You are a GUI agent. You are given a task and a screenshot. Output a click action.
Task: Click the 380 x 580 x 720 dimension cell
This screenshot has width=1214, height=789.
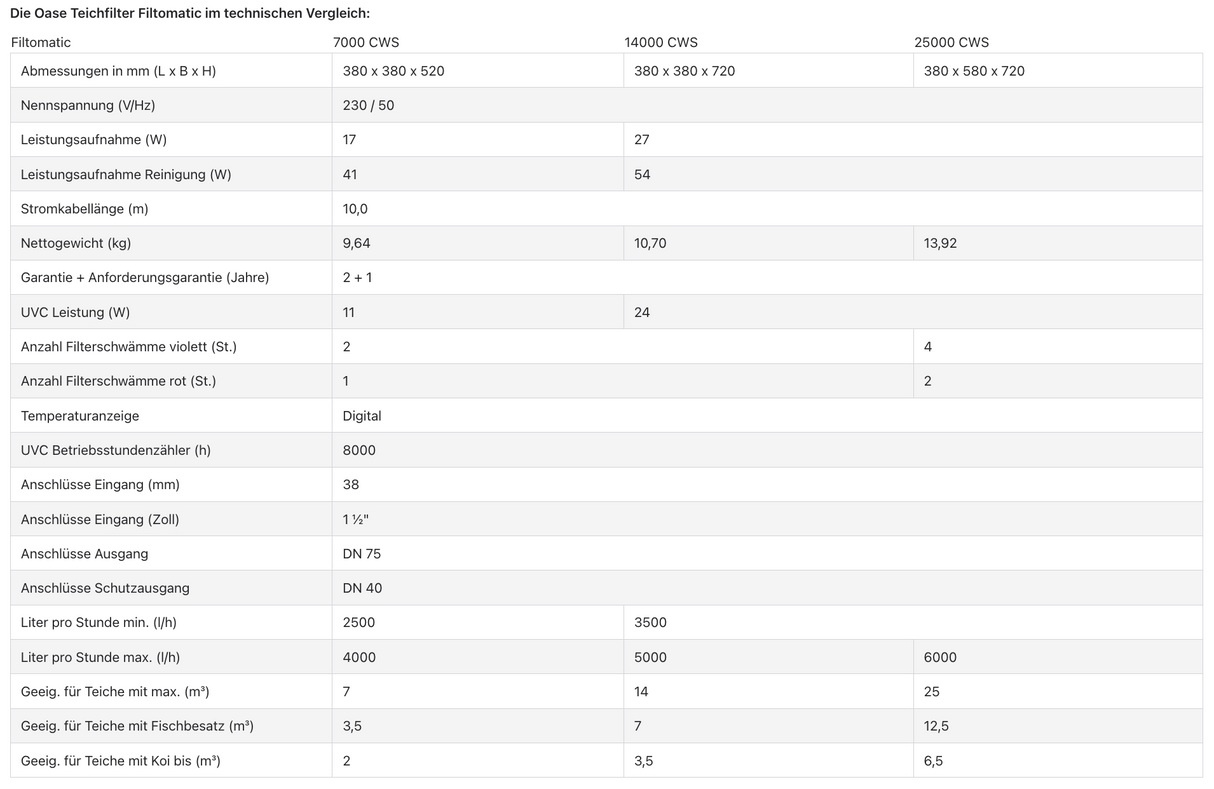click(974, 71)
